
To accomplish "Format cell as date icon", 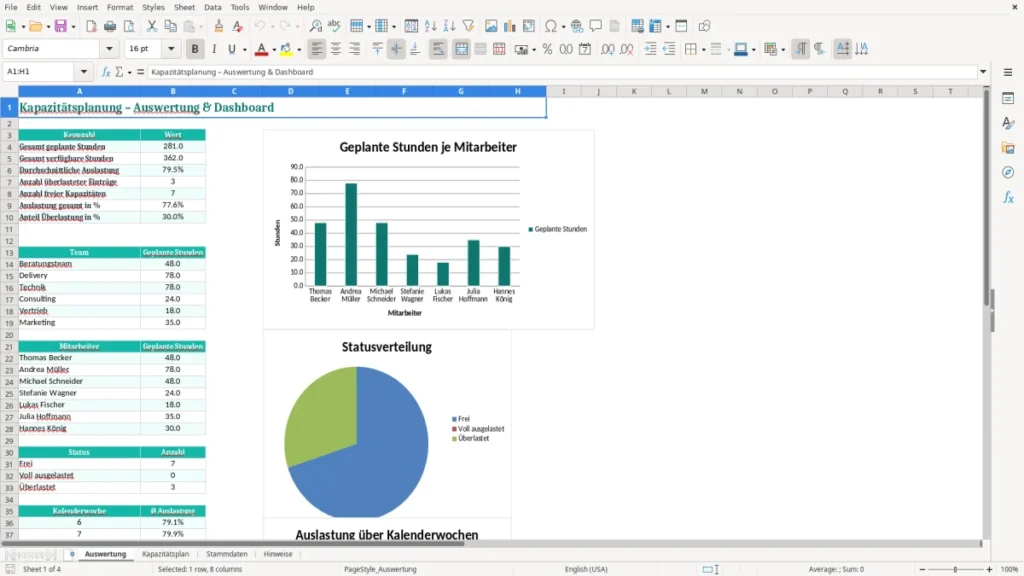I will (585, 49).
